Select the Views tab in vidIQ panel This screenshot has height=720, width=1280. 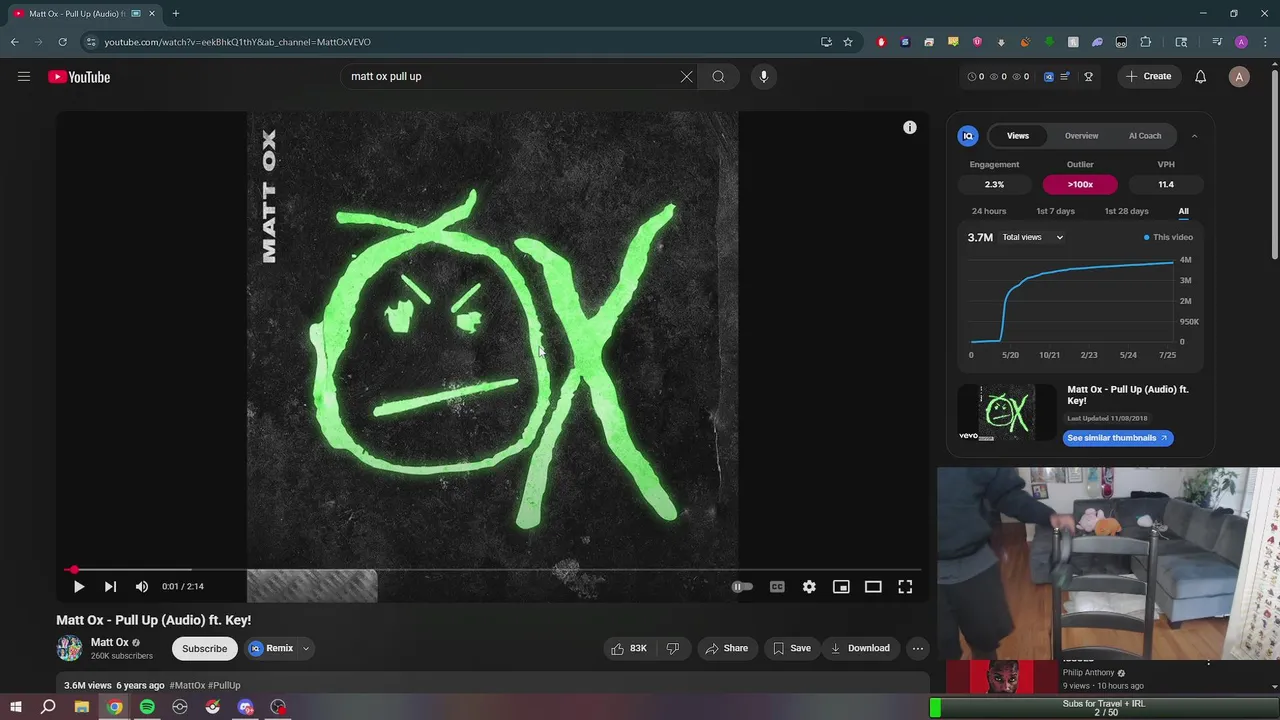1018,136
